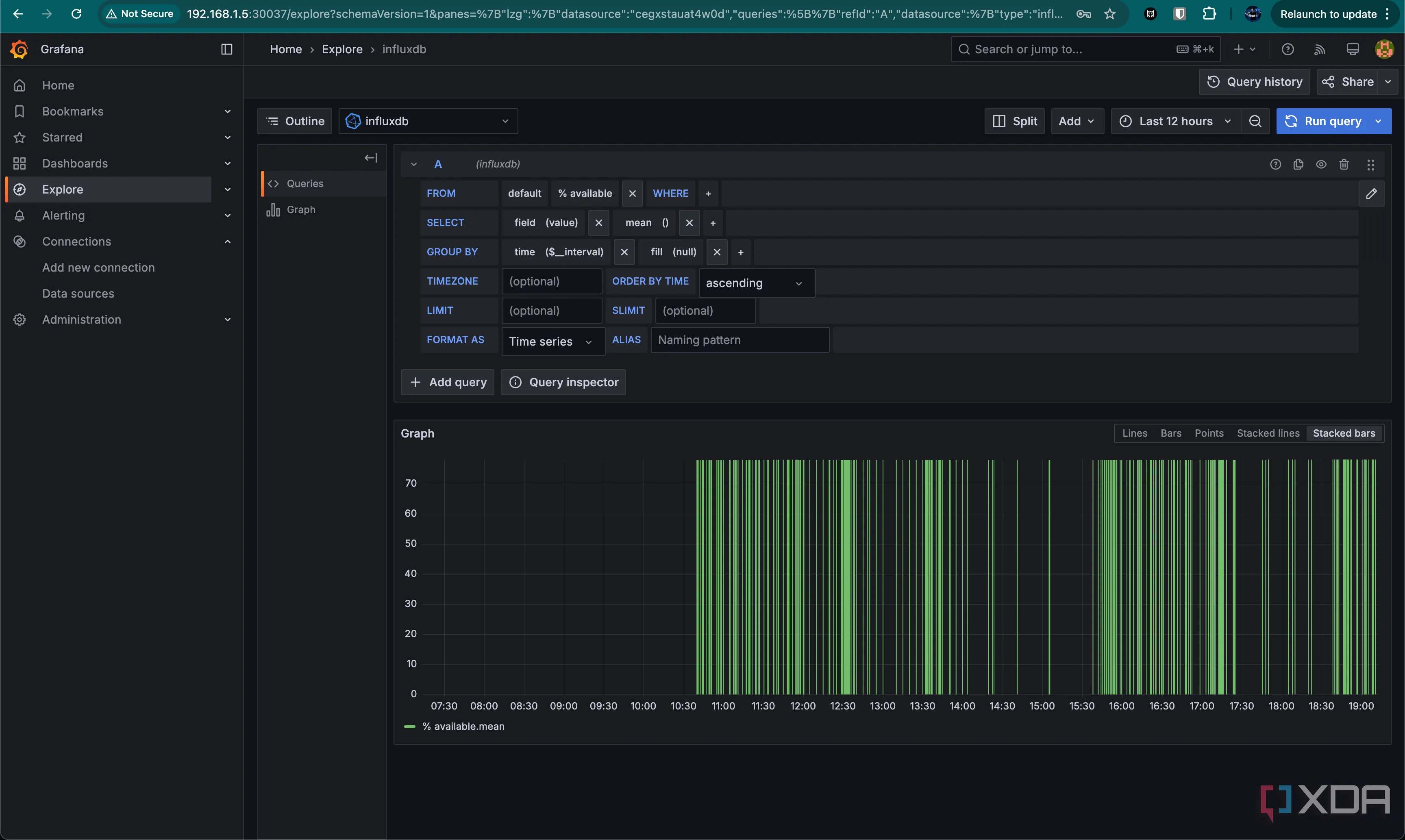Click the duplicate query icon
Image resolution: width=1405 pixels, height=840 pixels.
click(x=1298, y=164)
